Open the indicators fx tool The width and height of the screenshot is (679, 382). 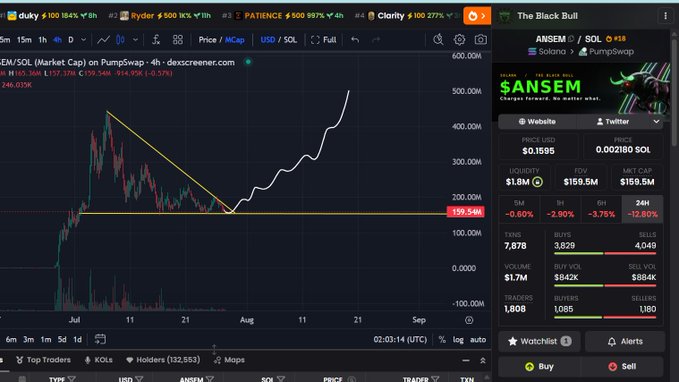156,40
